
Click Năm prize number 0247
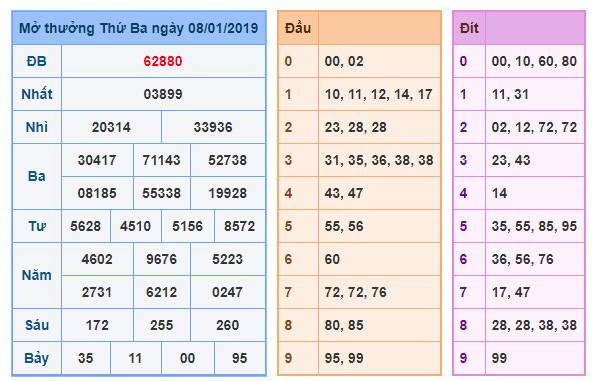[x=227, y=292]
